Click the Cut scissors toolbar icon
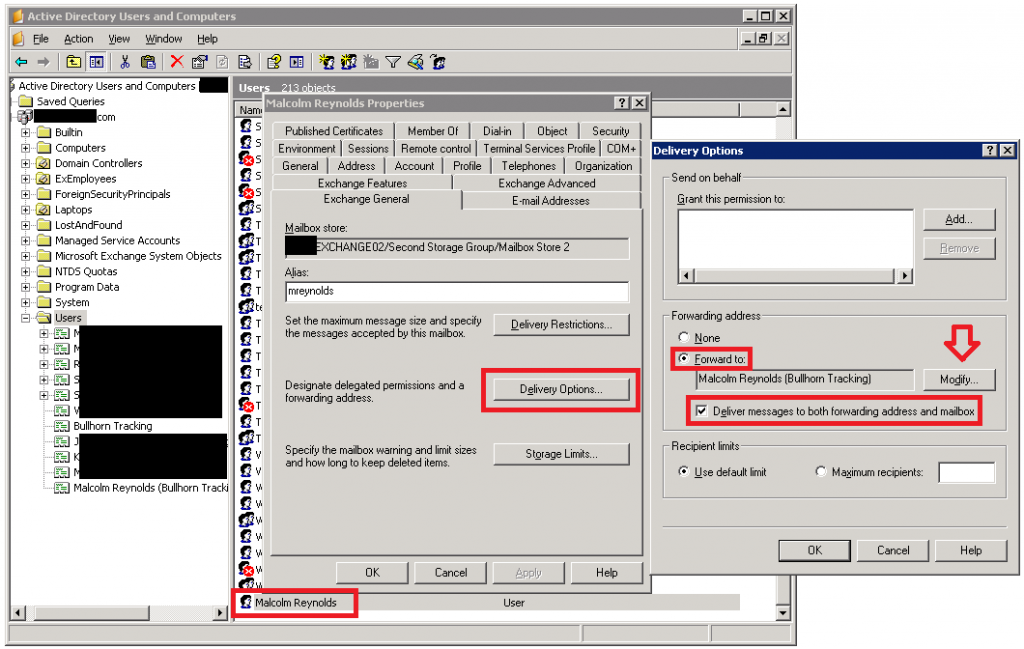 [125, 62]
